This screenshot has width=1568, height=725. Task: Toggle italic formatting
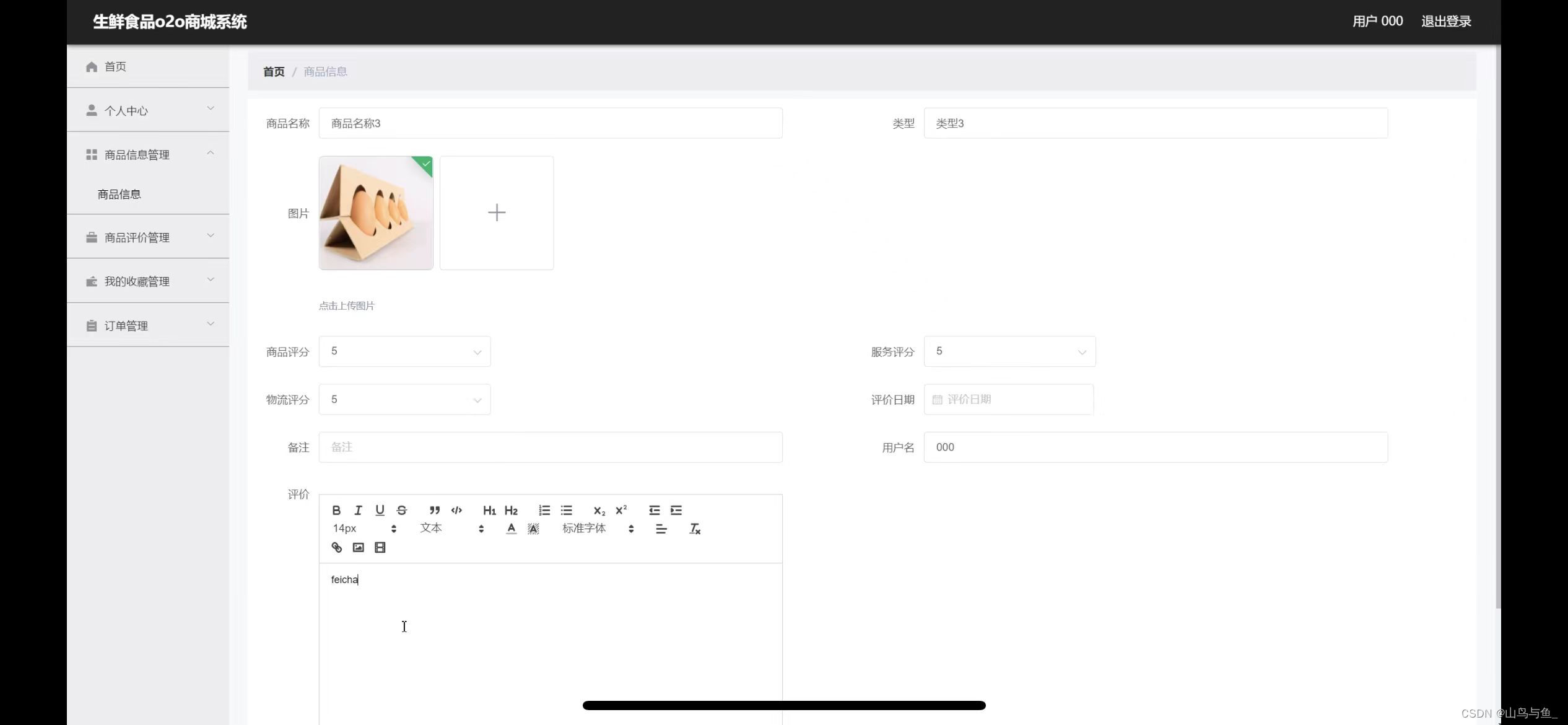(358, 510)
